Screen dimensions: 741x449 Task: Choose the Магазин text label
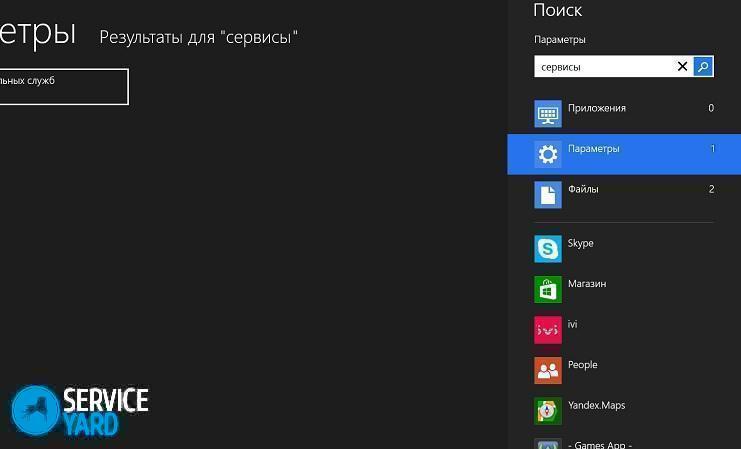[587, 284]
